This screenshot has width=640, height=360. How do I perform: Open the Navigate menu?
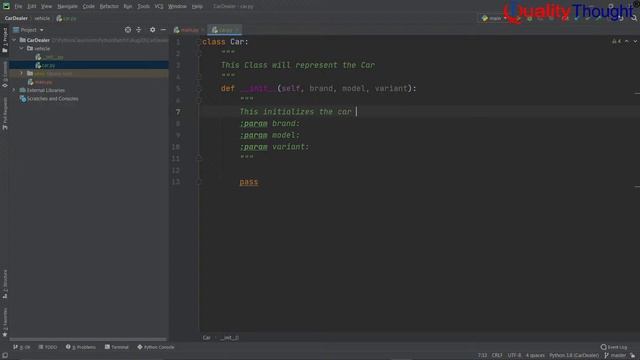tap(67, 7)
